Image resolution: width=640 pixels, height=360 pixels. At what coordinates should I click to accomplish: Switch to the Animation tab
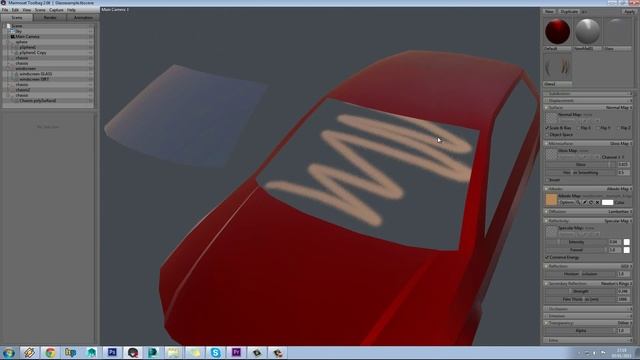click(x=83, y=18)
